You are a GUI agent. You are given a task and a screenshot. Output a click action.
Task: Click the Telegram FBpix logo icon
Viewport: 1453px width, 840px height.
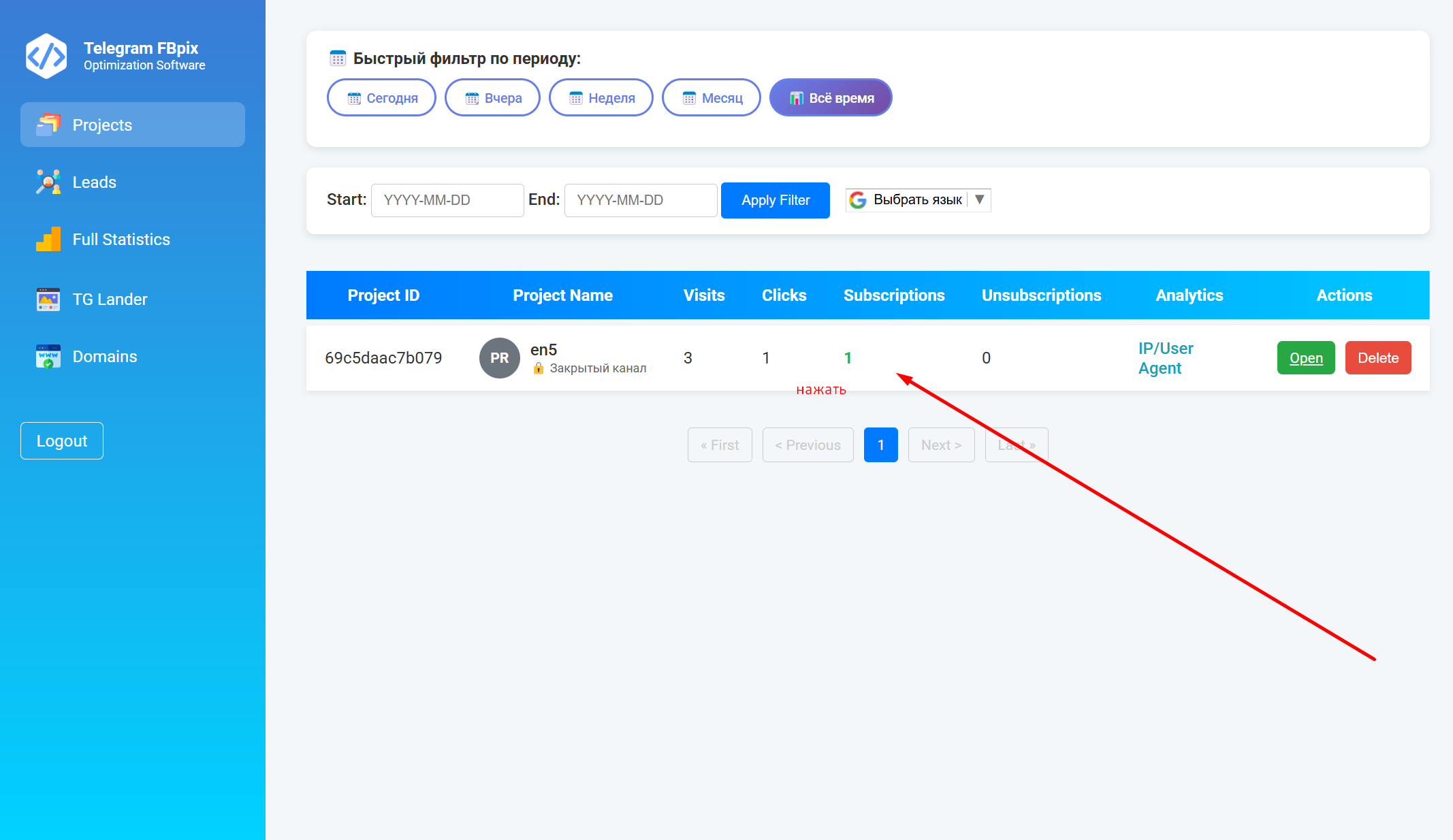click(46, 56)
